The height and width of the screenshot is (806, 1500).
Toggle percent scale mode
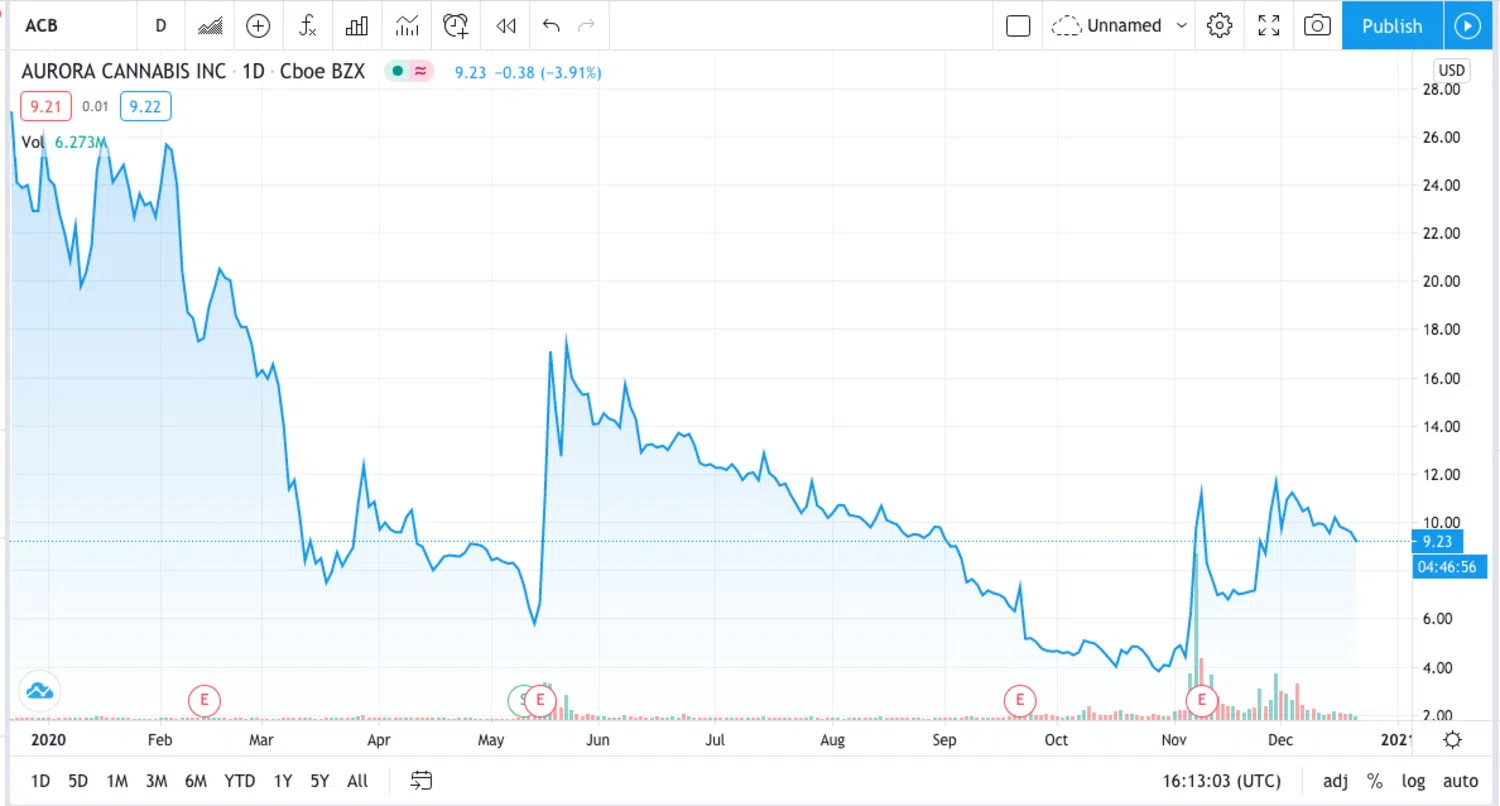[1375, 781]
